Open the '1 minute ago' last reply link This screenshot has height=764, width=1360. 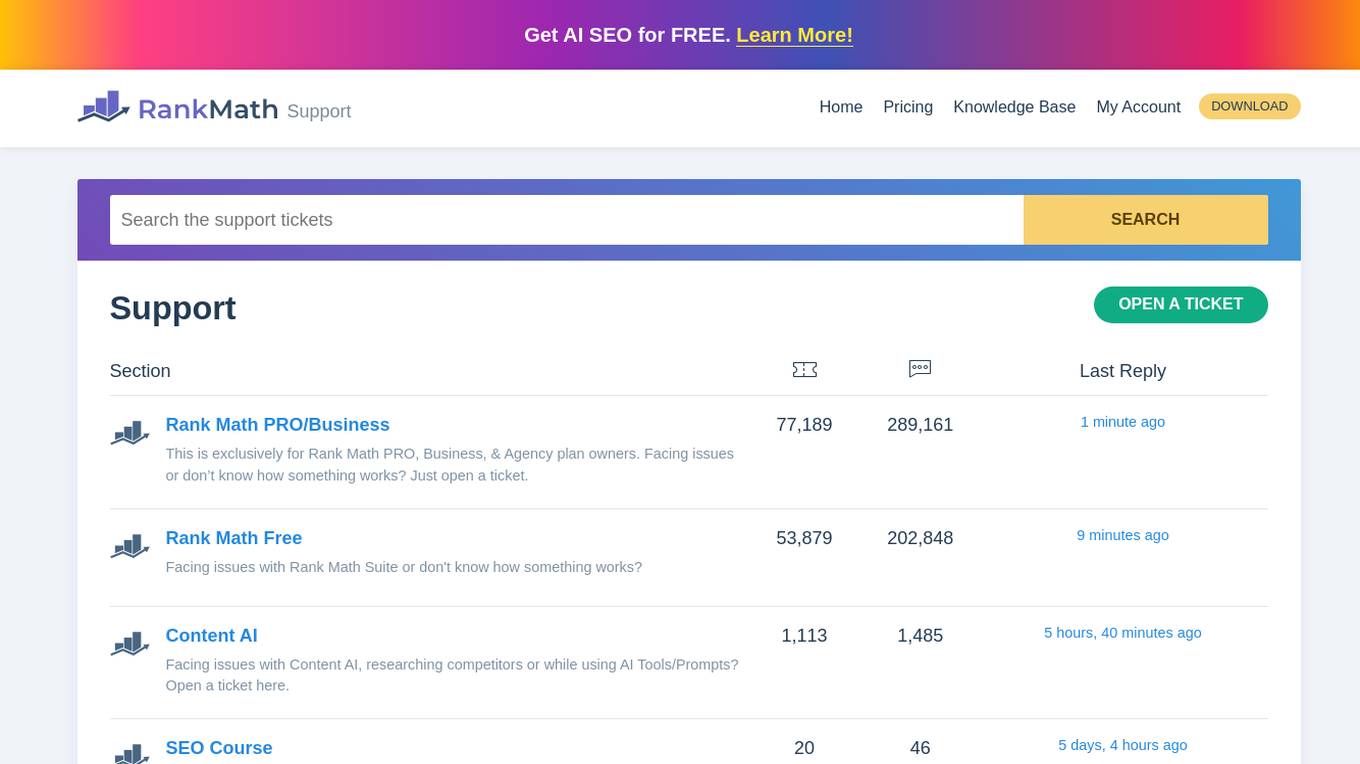(x=1122, y=422)
